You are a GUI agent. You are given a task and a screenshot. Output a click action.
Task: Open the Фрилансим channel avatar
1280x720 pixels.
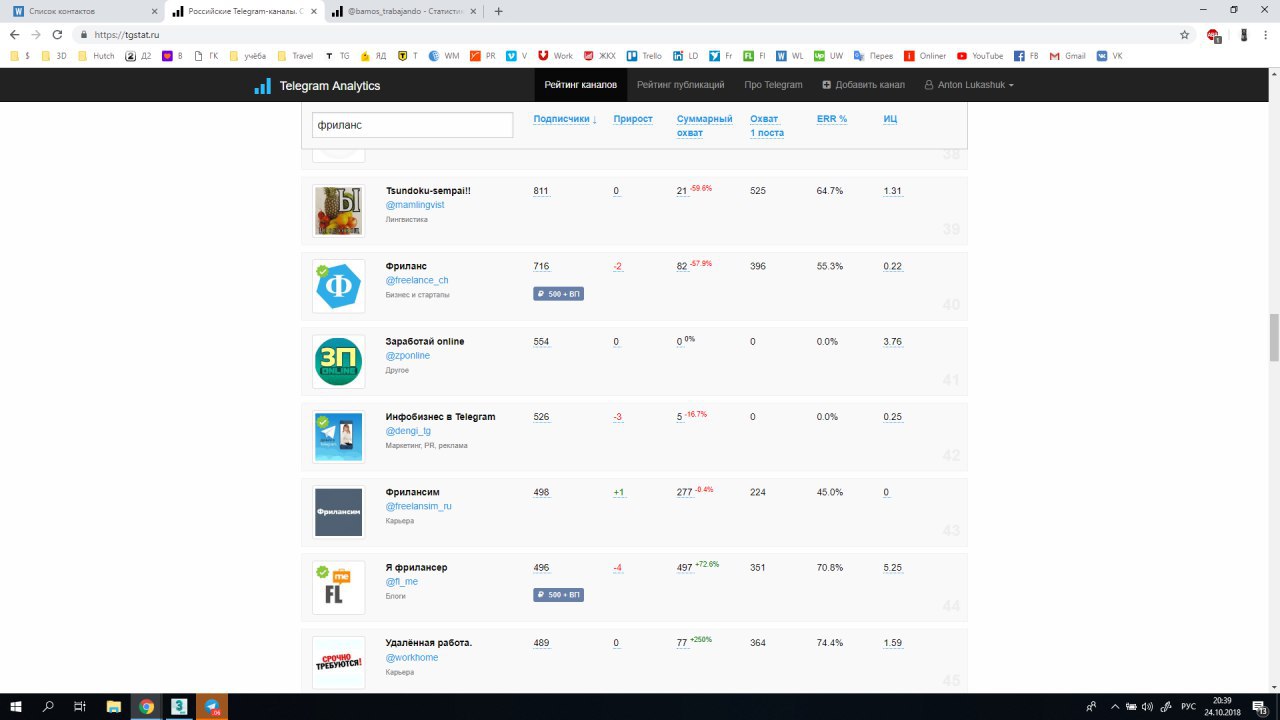click(338, 512)
